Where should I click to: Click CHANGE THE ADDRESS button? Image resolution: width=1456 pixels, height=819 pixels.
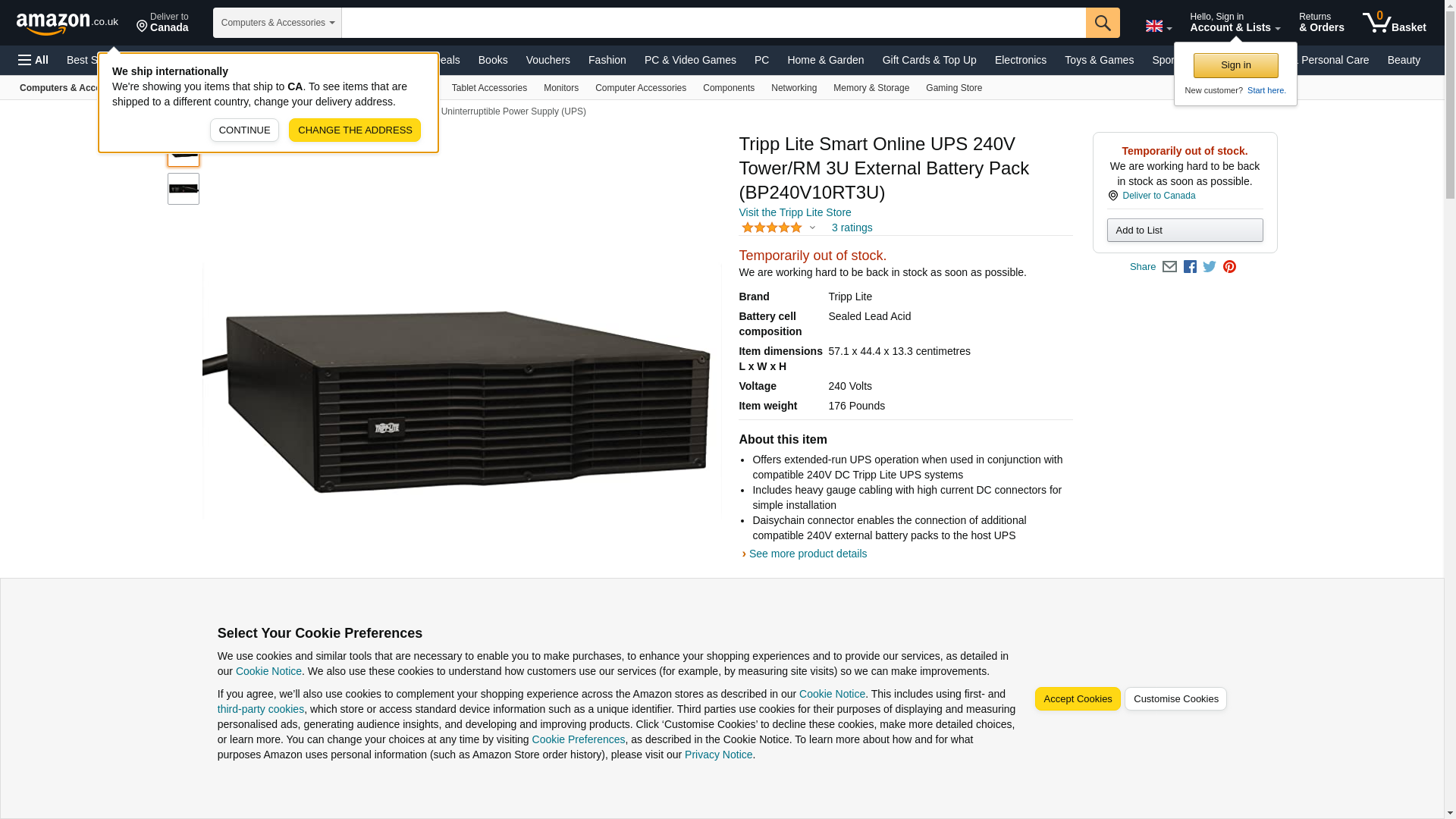pyautogui.click(x=355, y=130)
